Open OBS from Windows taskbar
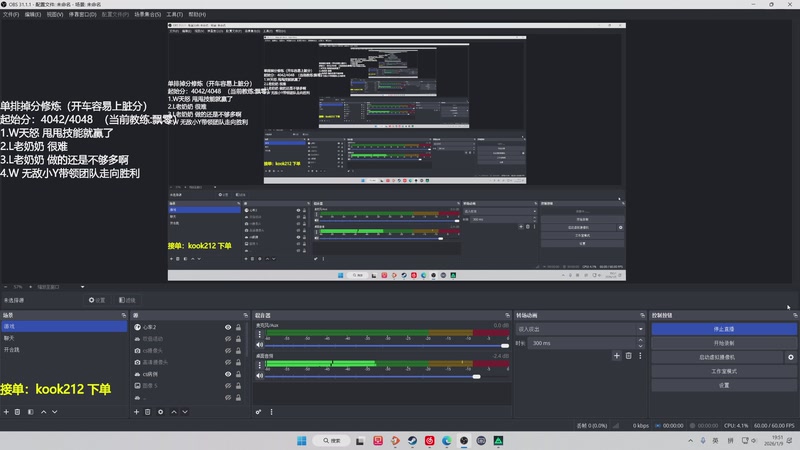 pos(464,441)
